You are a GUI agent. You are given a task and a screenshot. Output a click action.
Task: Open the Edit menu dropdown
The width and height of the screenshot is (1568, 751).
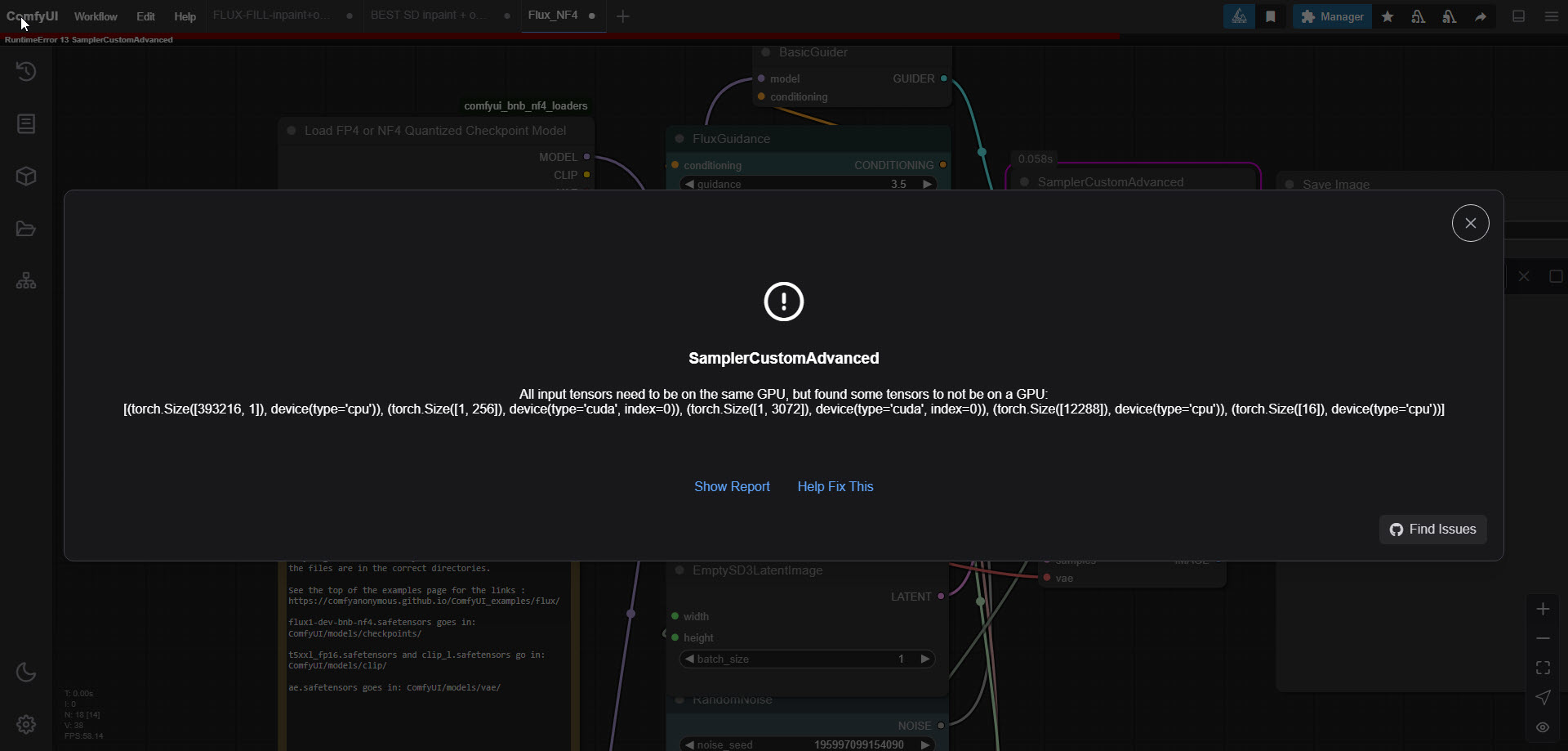coord(145,16)
